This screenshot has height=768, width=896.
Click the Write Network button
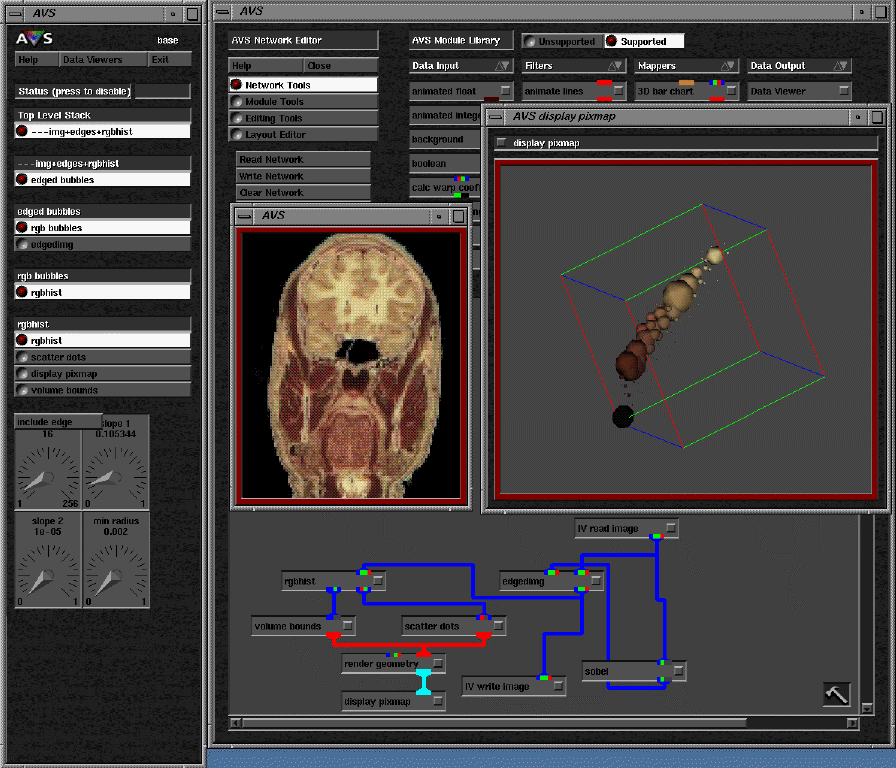click(303, 176)
